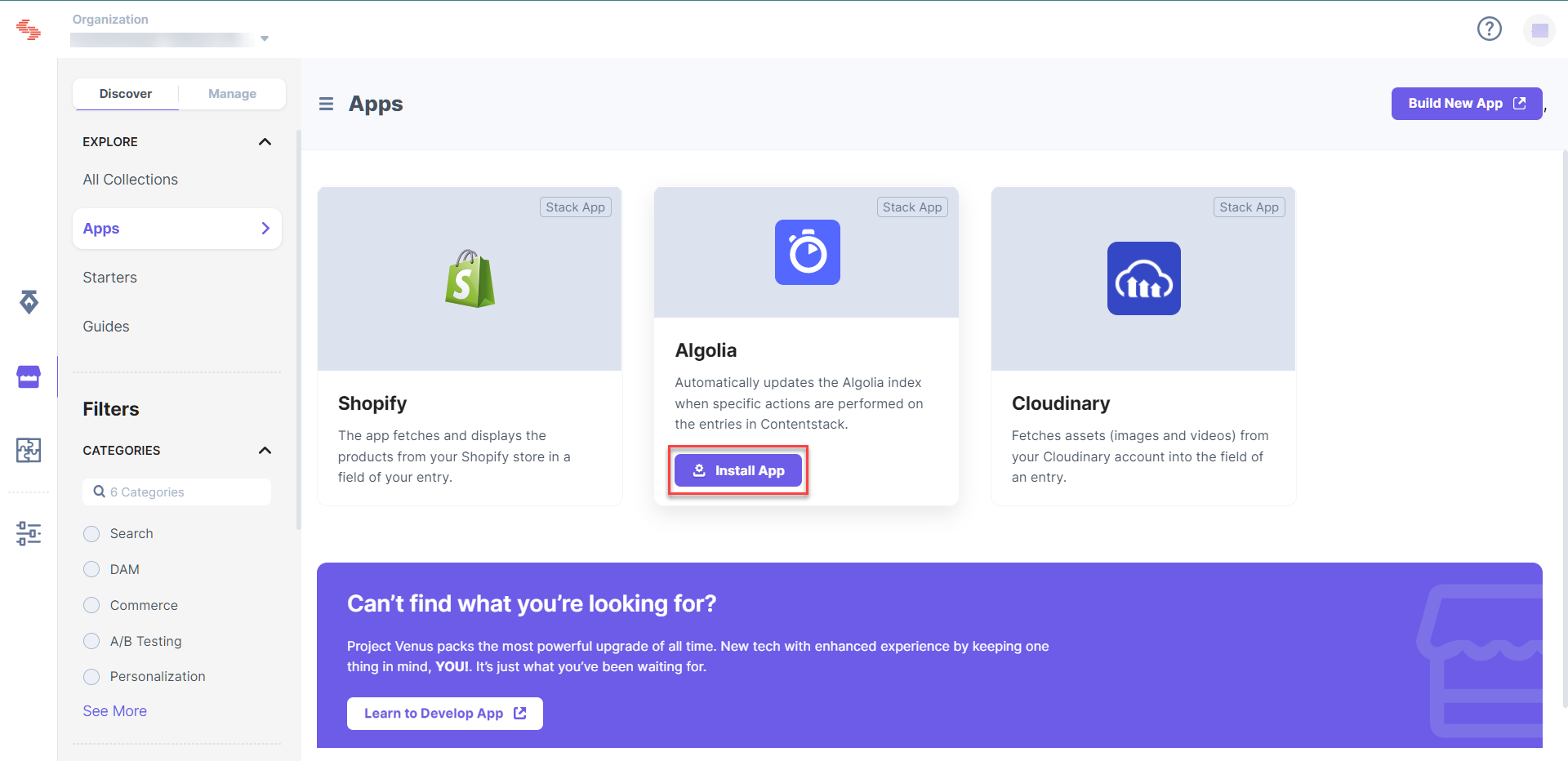Open the Shopify app title

coord(372,403)
